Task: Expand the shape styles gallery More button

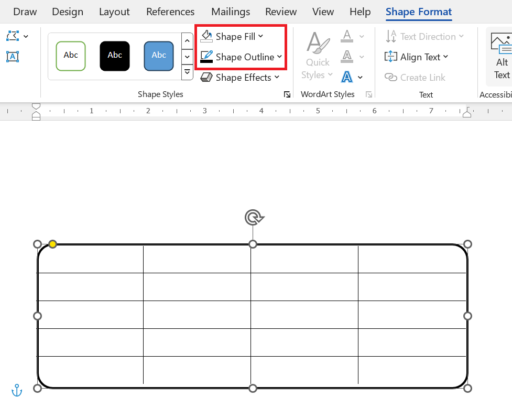Action: pyautogui.click(x=187, y=72)
